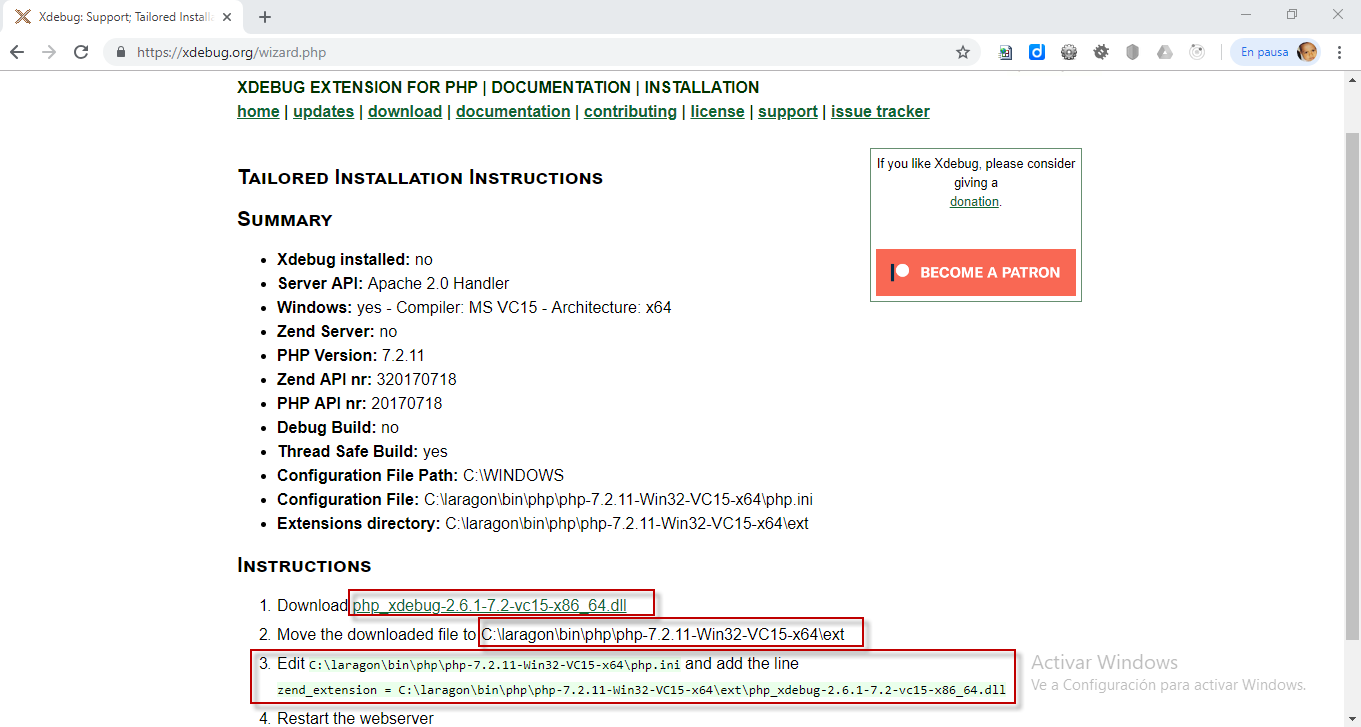Click the address bar URL field

pos(540,52)
